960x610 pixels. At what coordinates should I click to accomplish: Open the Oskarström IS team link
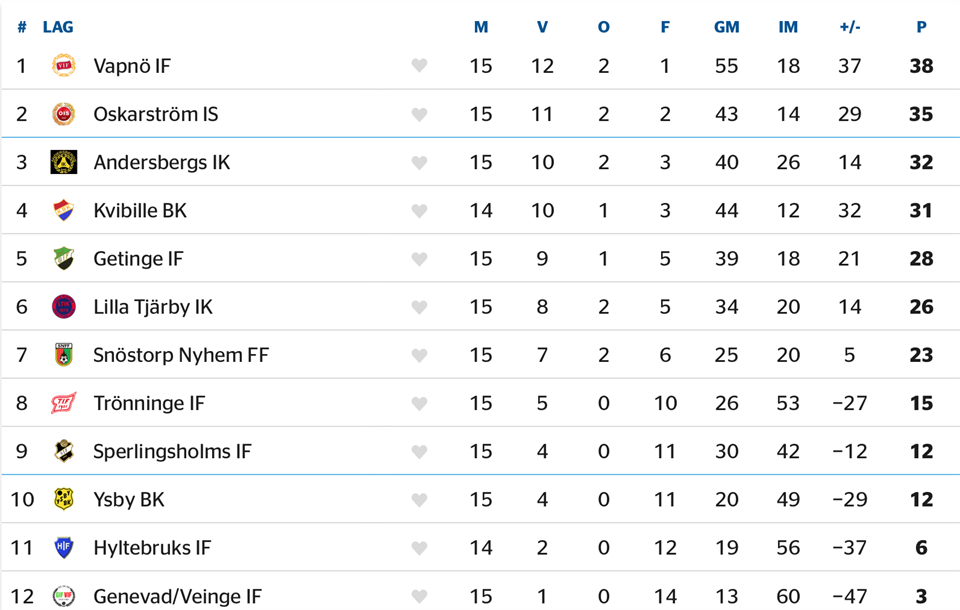[155, 114]
